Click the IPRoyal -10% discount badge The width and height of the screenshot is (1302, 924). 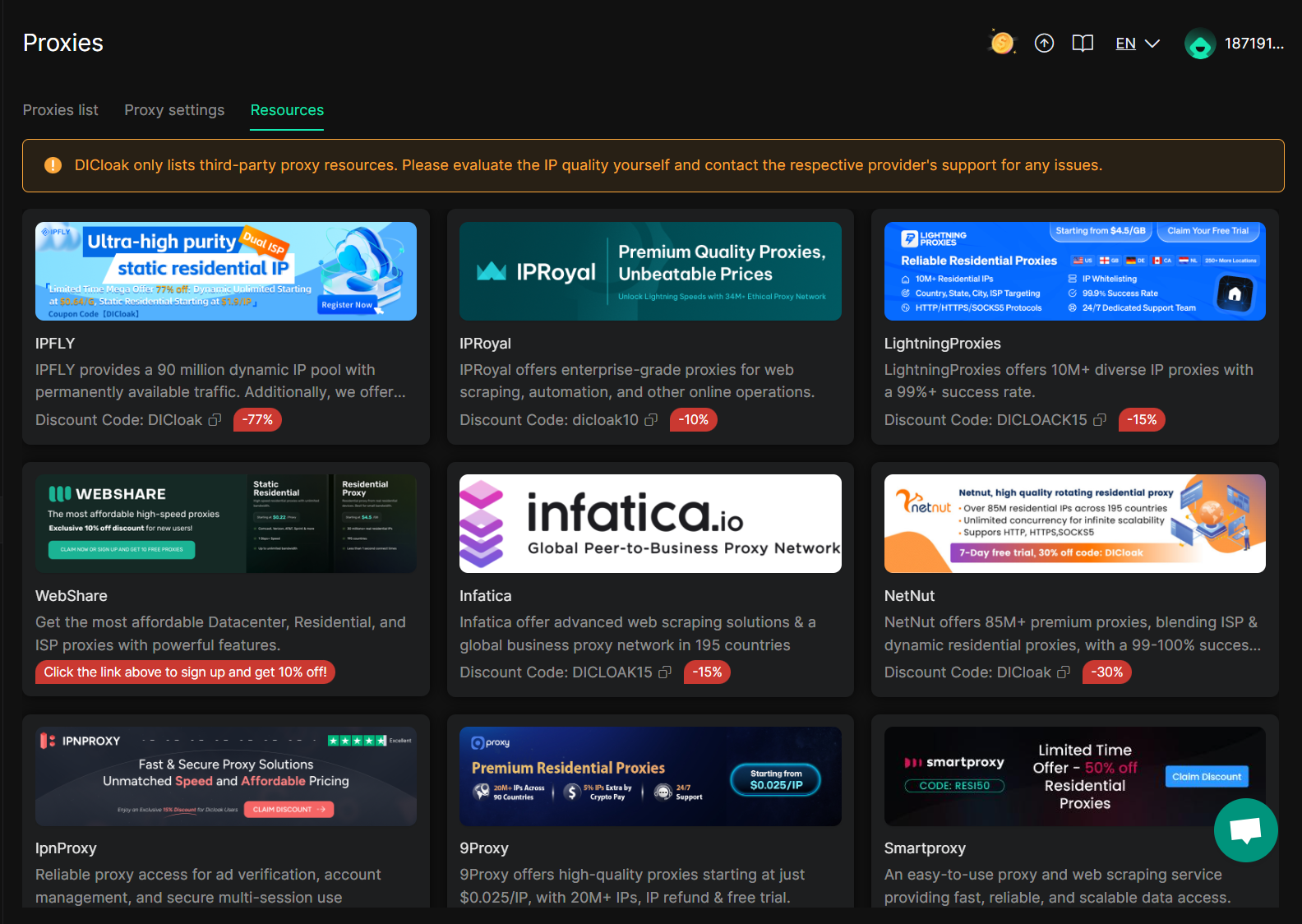tap(694, 420)
